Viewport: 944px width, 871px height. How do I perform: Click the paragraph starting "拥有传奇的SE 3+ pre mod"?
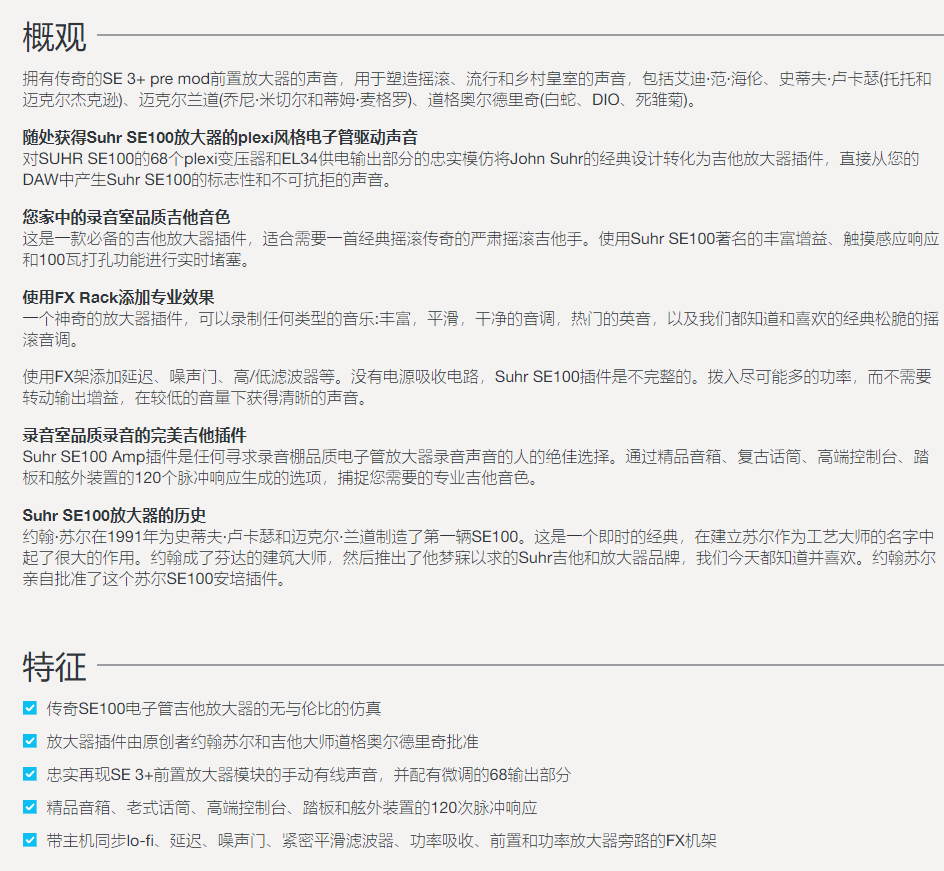pos(477,89)
